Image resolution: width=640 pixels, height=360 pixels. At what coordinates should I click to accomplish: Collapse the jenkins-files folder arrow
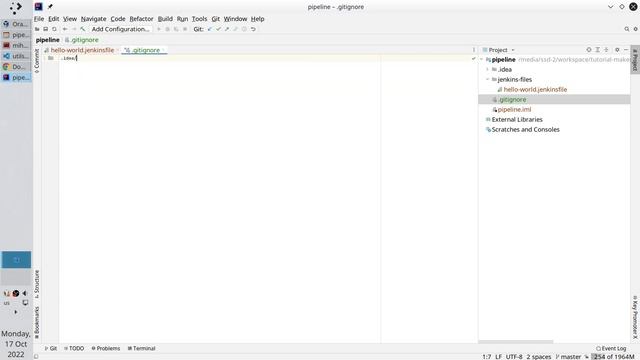pos(487,80)
